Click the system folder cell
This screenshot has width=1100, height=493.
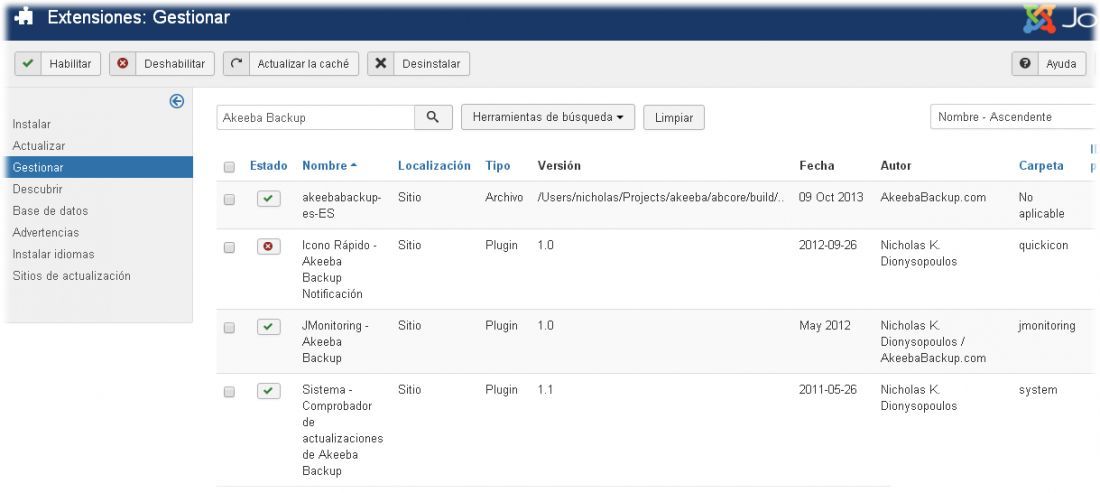[1038, 390]
